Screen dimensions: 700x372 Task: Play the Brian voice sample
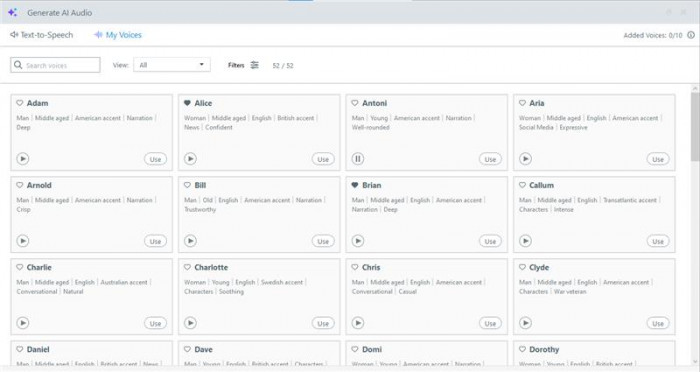358,241
